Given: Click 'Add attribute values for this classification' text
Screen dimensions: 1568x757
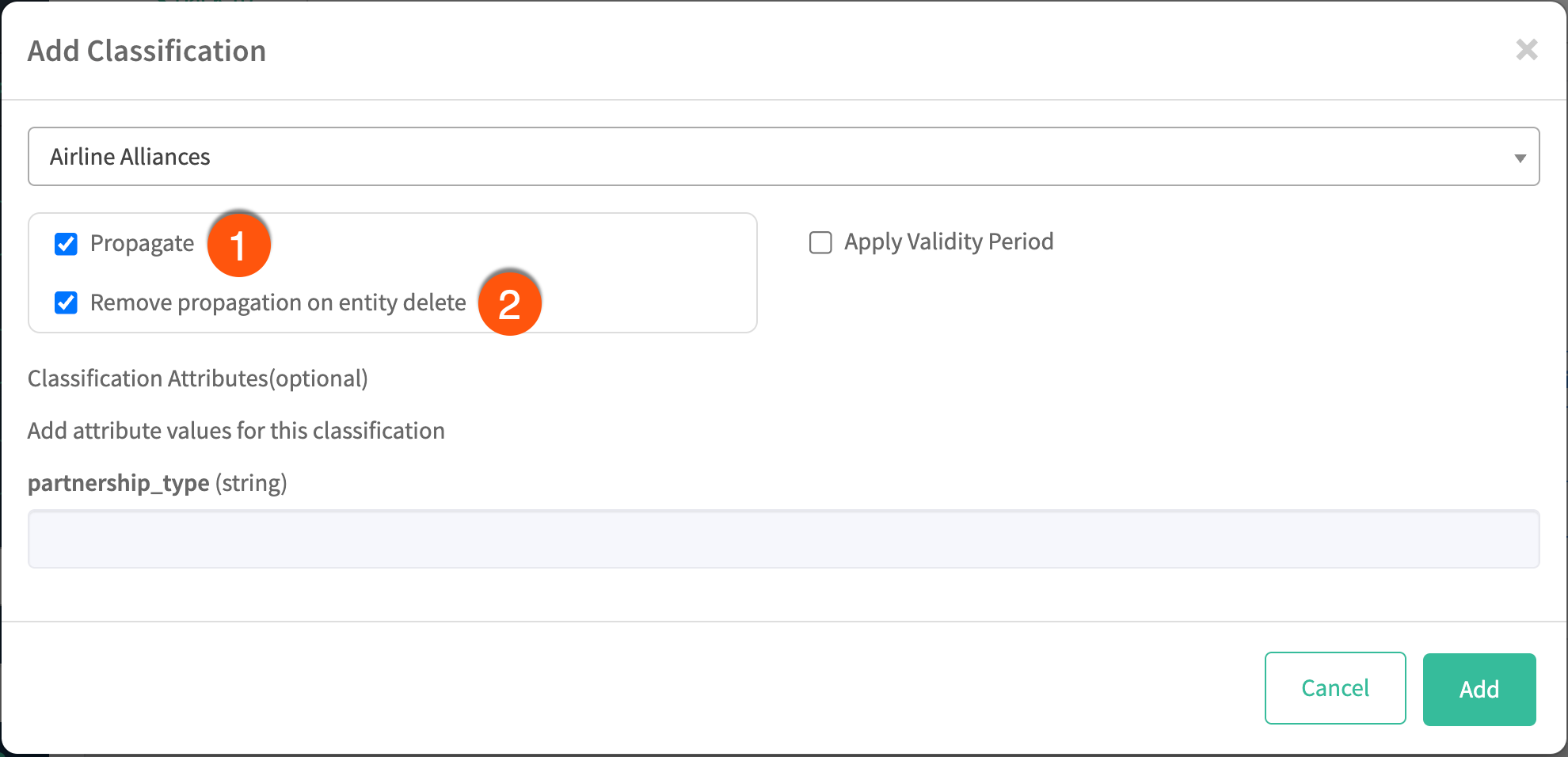Looking at the screenshot, I should [236, 431].
